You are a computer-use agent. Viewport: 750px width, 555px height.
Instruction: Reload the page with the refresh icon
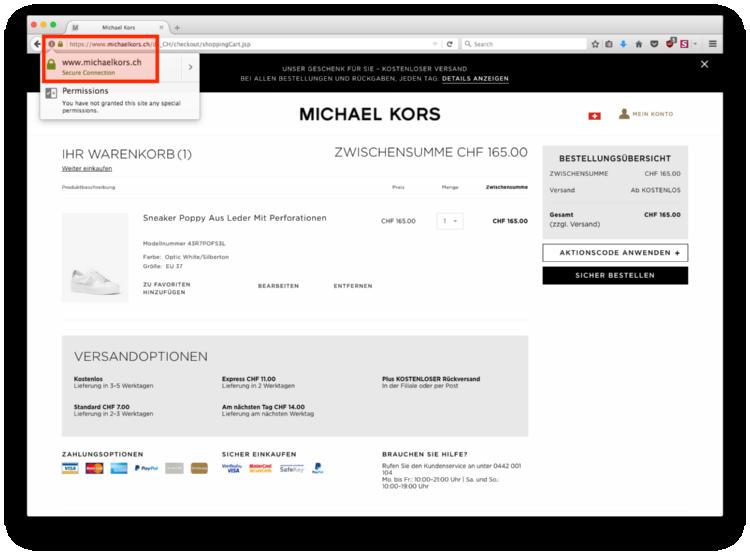450,44
